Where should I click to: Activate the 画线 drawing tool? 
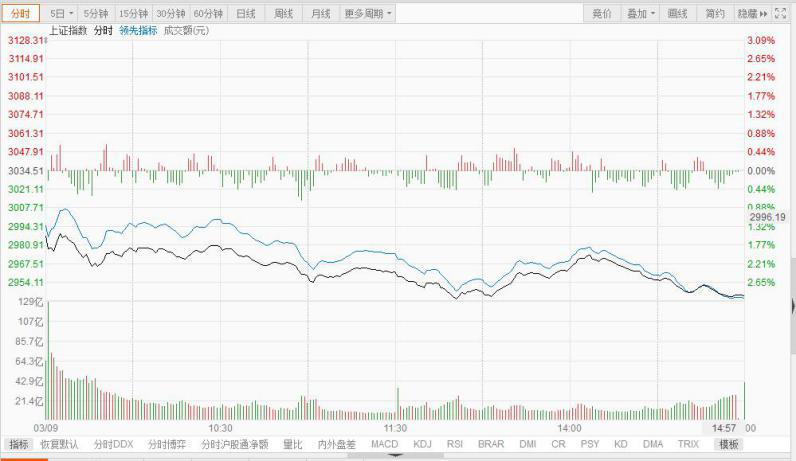coord(677,14)
